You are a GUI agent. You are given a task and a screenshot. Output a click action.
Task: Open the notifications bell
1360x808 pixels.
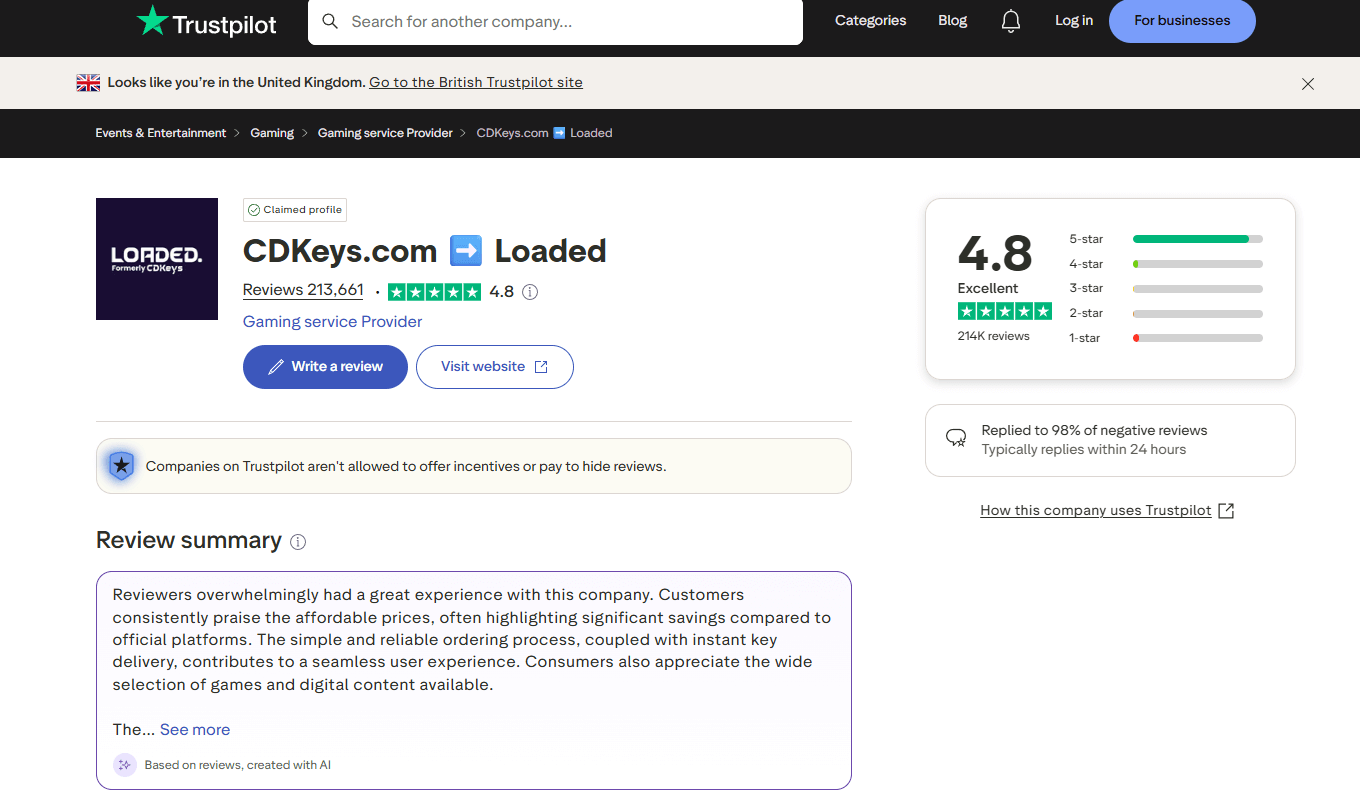tap(1011, 21)
